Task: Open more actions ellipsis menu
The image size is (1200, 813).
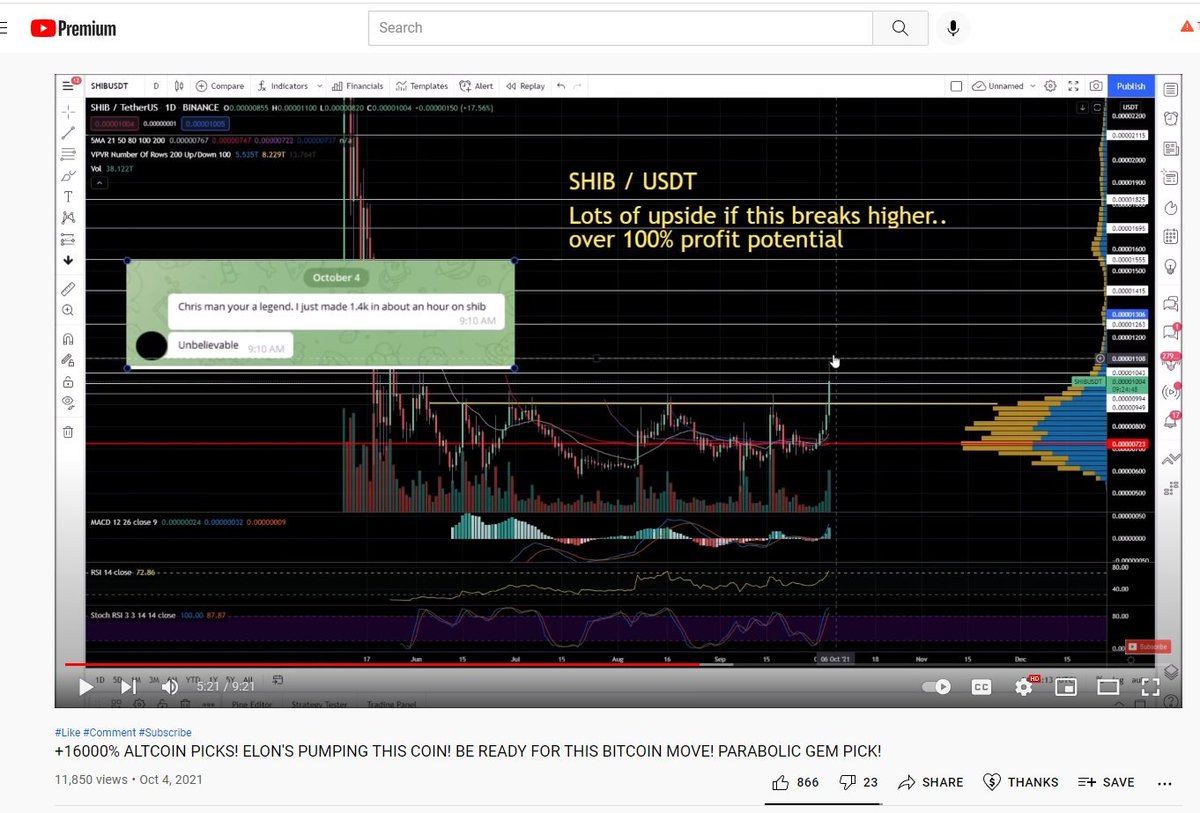Action: pos(1163,782)
